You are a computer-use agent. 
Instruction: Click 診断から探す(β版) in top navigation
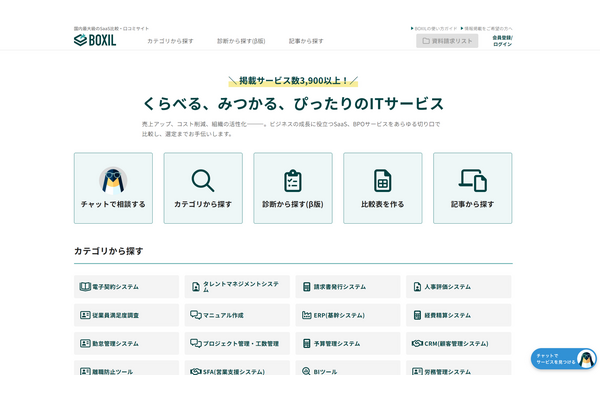pyautogui.click(x=241, y=41)
